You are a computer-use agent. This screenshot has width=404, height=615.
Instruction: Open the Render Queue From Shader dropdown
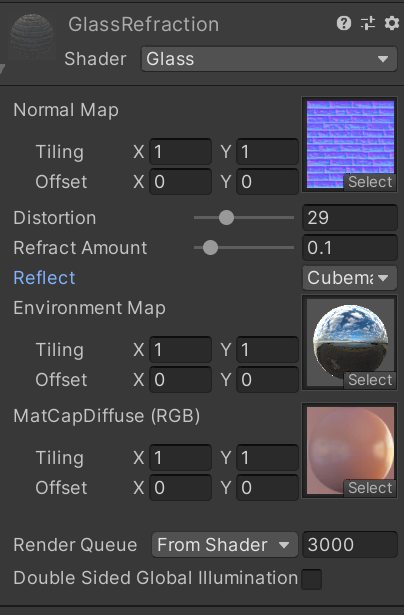[225, 545]
